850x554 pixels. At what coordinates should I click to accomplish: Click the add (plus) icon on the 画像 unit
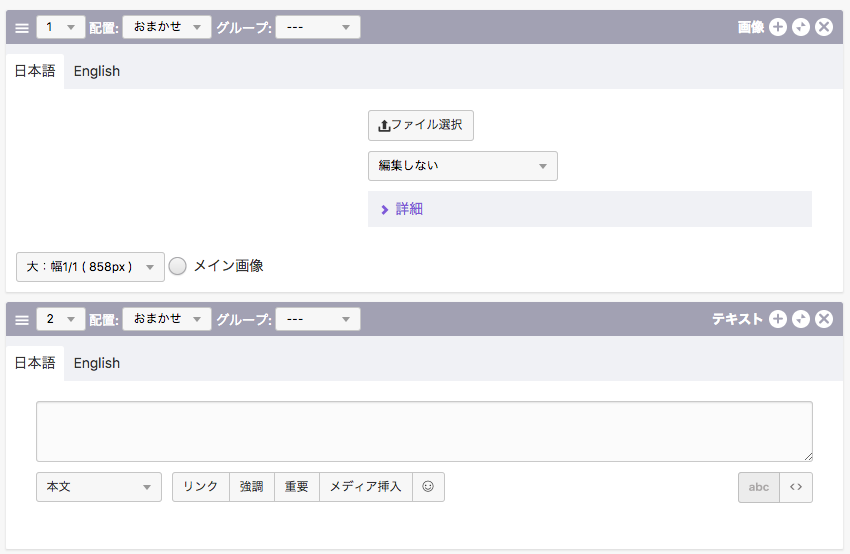click(x=778, y=27)
